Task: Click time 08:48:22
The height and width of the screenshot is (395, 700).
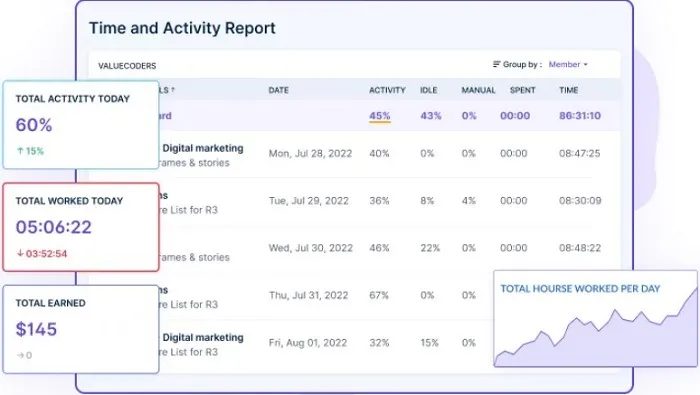Action: (x=580, y=248)
